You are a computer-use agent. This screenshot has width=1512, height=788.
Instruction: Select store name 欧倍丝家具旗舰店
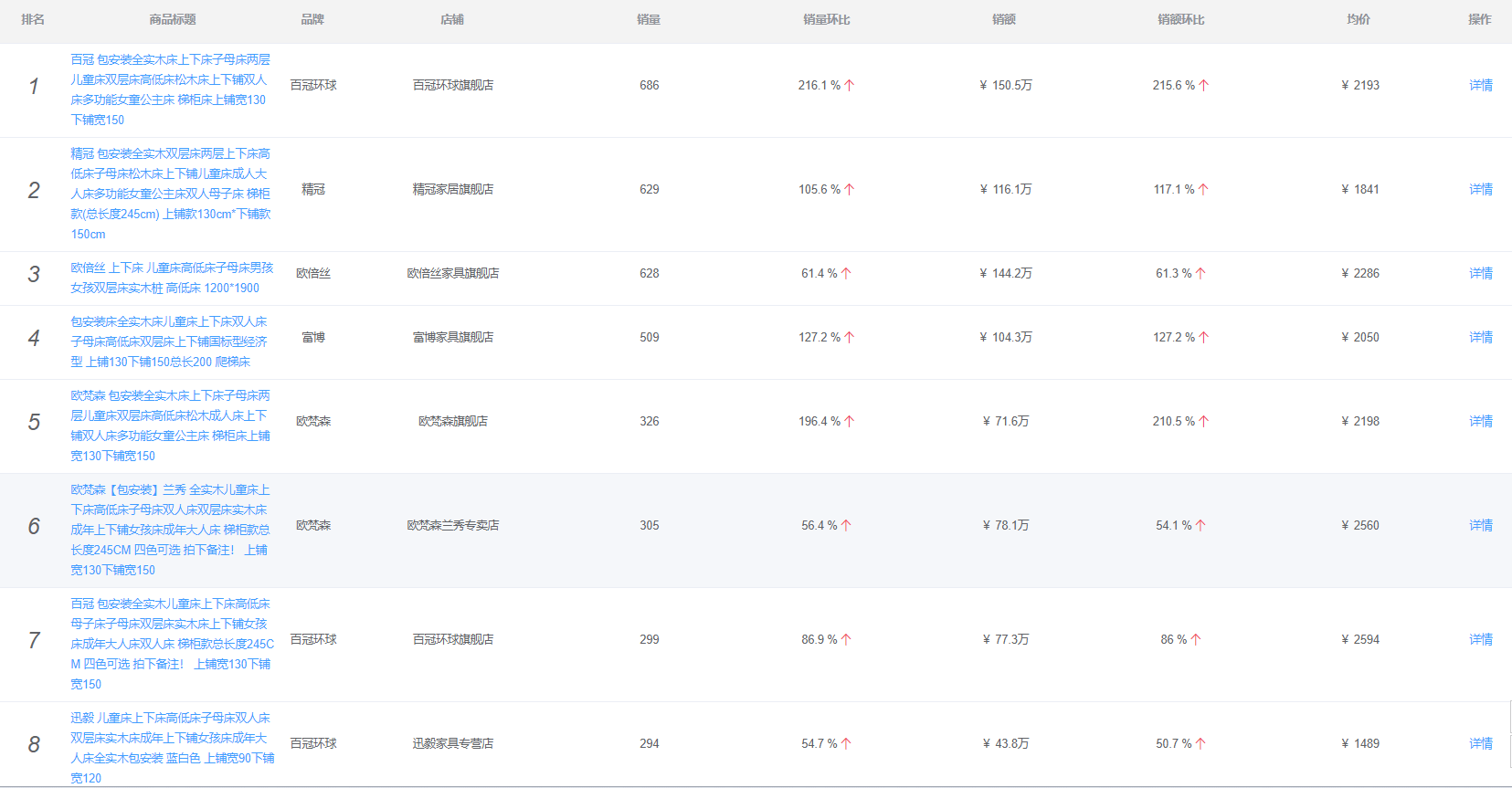pos(453,273)
